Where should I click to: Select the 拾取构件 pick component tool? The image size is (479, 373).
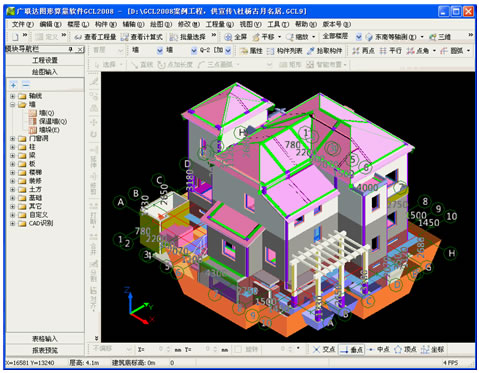(x=325, y=51)
